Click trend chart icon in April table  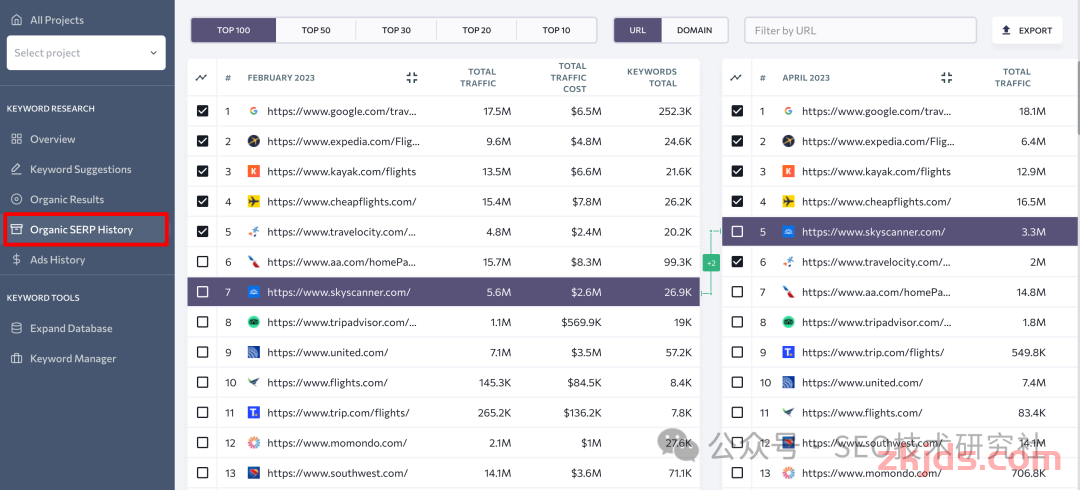click(736, 78)
